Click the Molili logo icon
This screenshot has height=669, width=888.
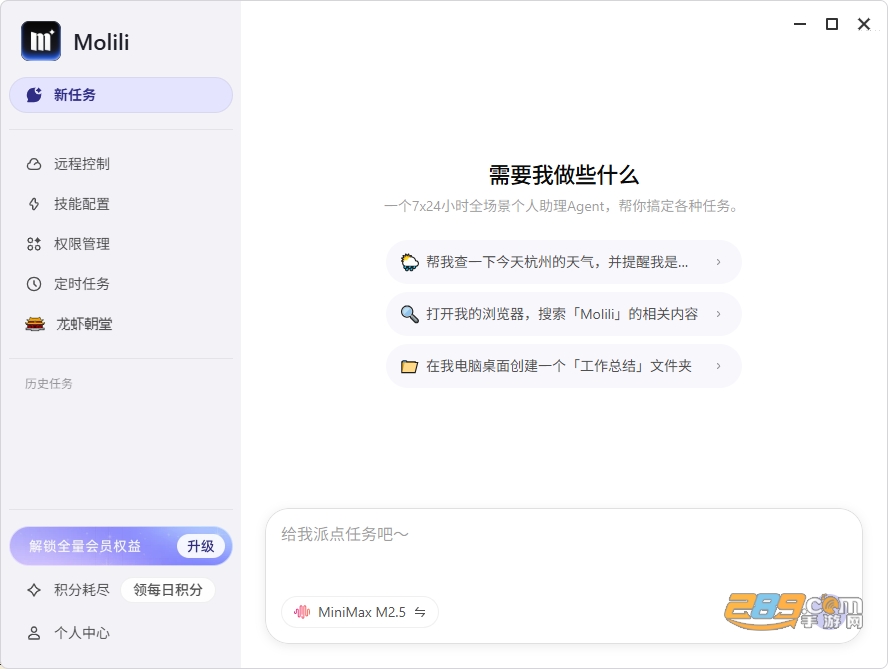tap(41, 41)
